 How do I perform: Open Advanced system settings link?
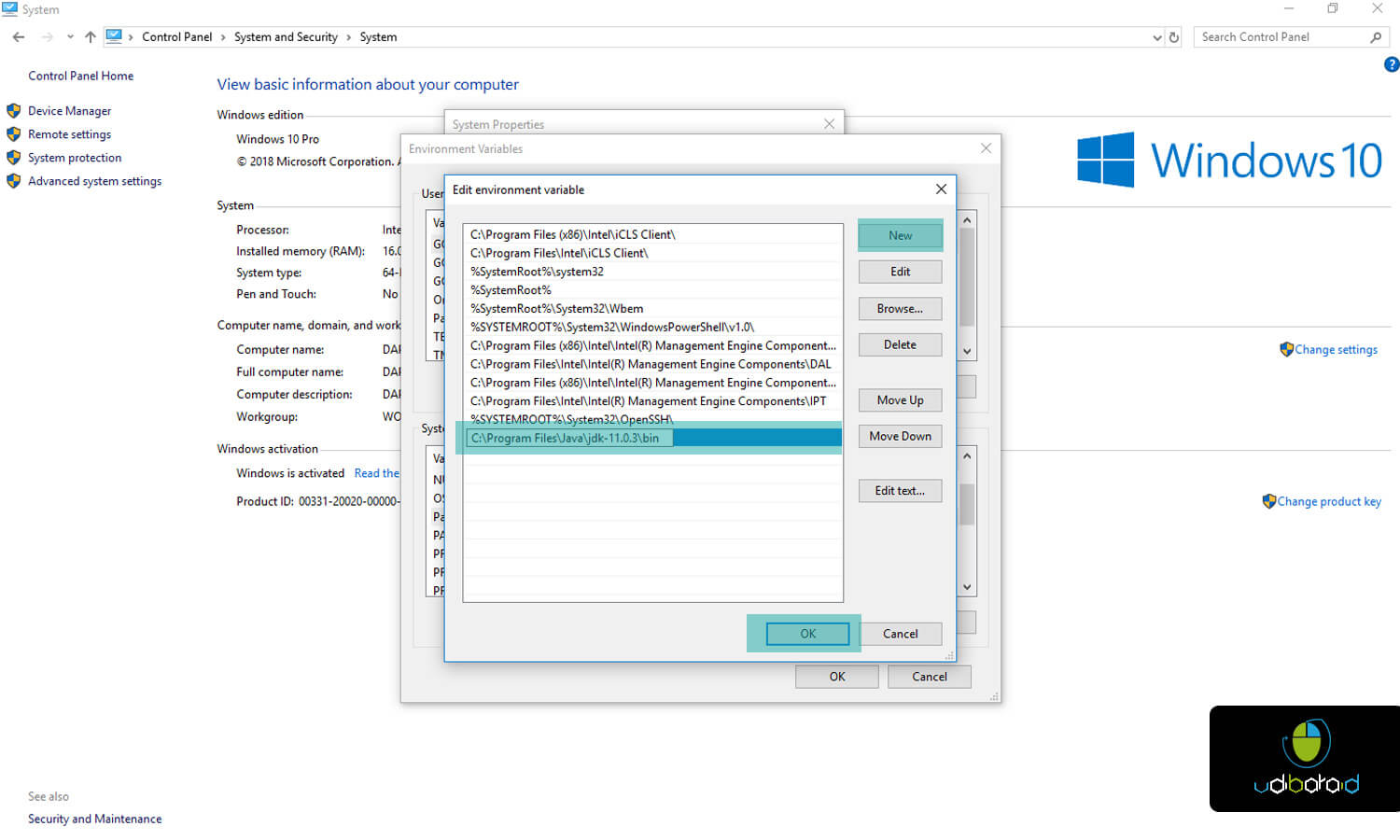(94, 181)
